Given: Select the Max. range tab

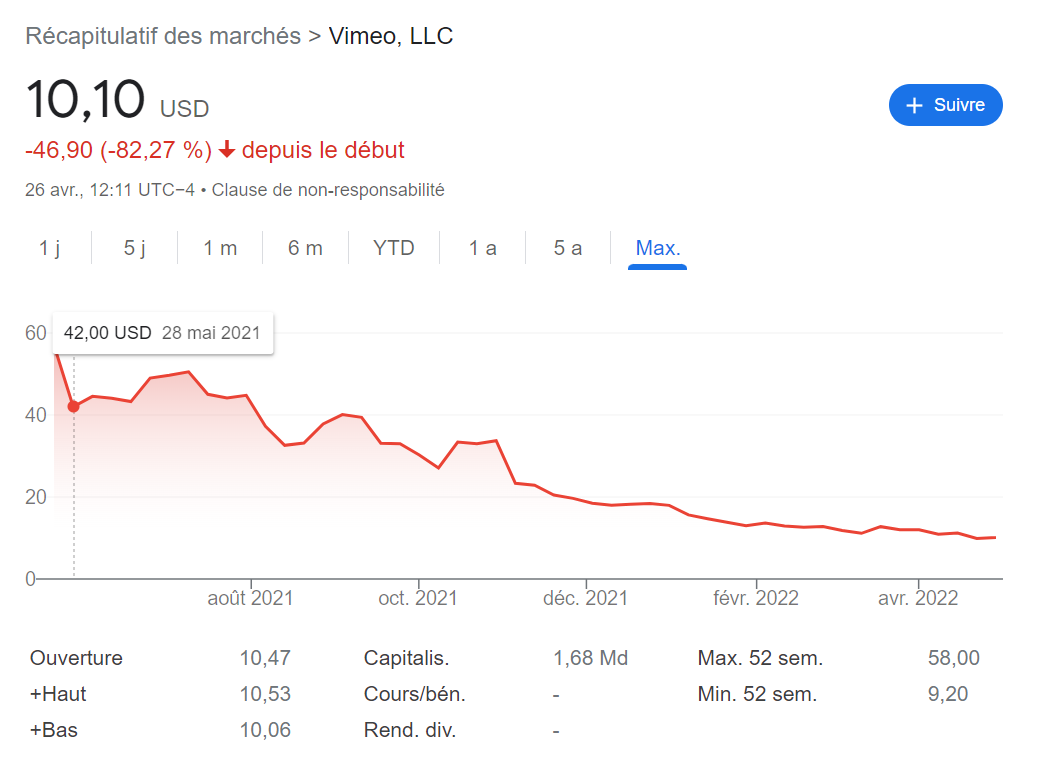Looking at the screenshot, I should (x=657, y=248).
